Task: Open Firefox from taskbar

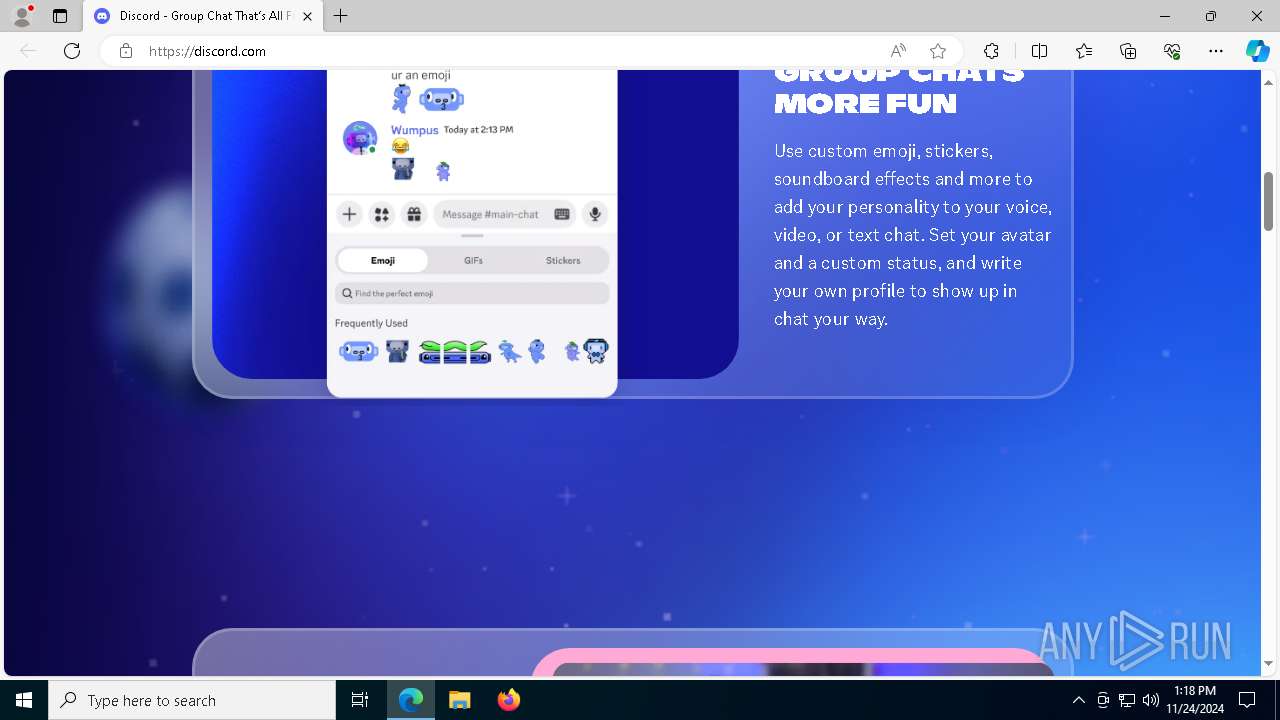Action: pos(508,700)
